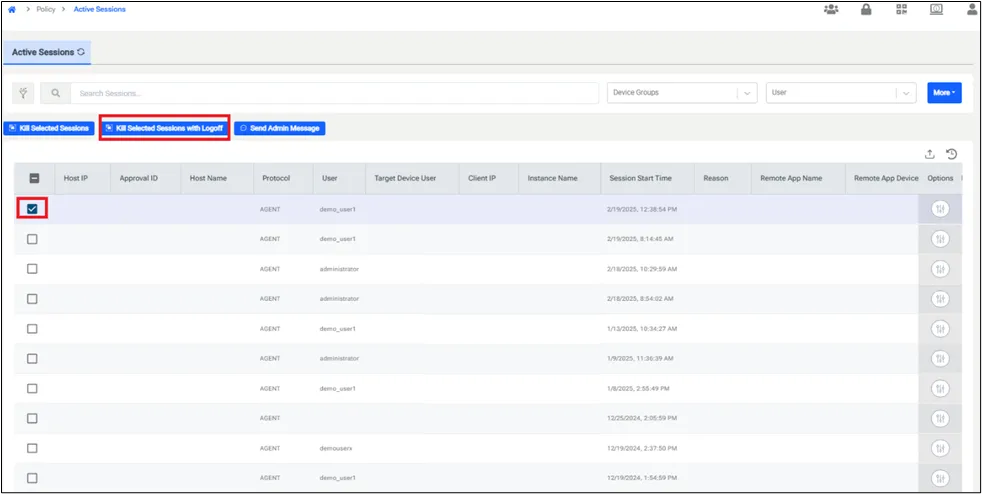Uncheck the 12:38:54 PM session checkbox
982x494 pixels.
33,209
